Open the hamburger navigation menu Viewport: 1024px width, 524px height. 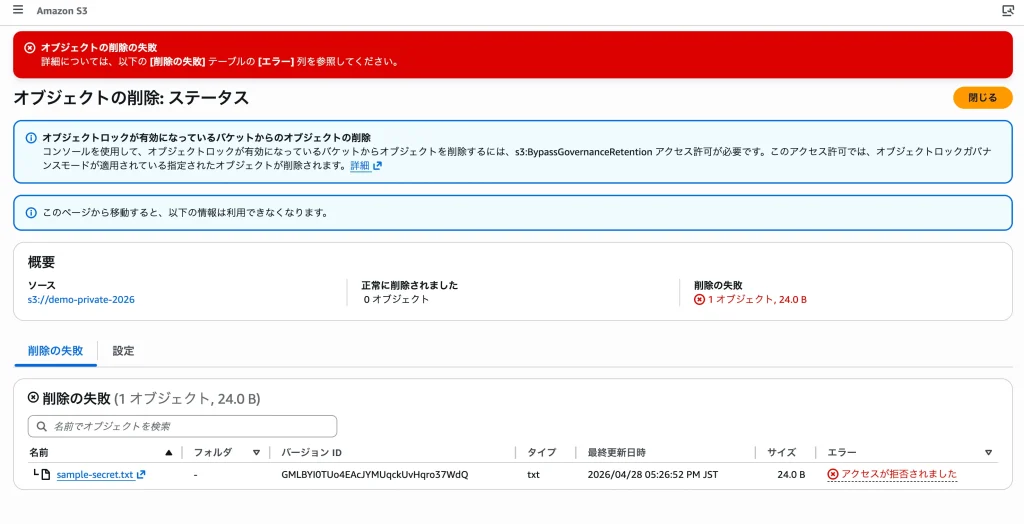point(18,10)
